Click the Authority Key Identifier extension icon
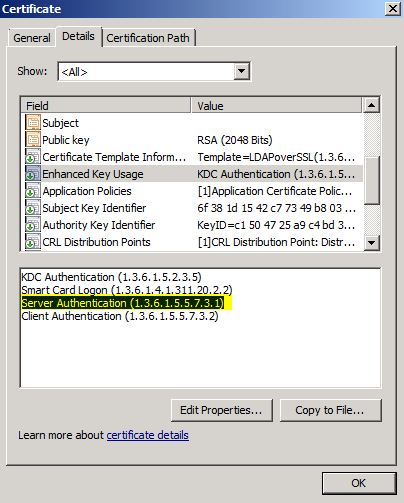Screen dimensions: 404x503 [x=33, y=225]
